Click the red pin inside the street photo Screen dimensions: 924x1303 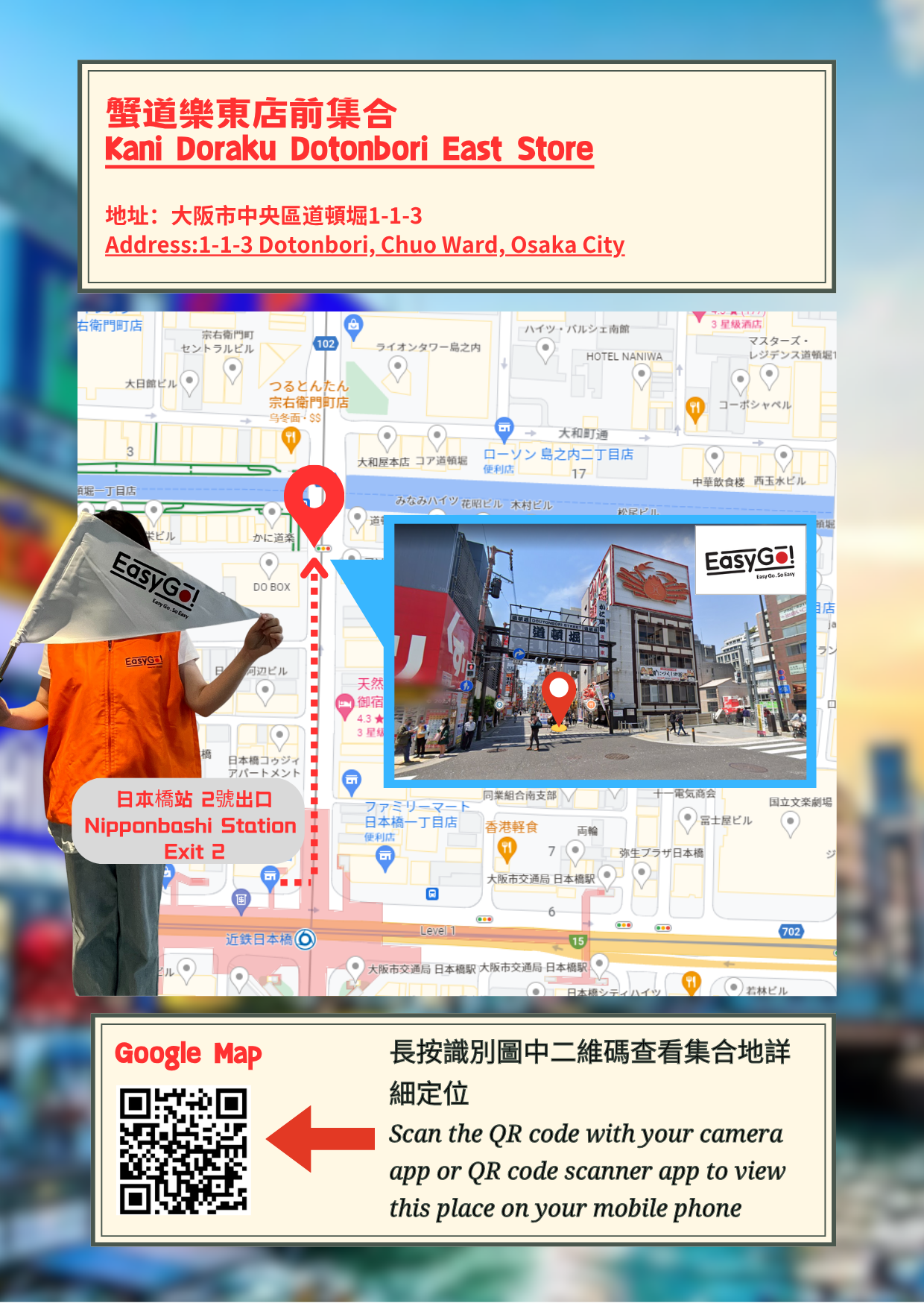coord(558,693)
